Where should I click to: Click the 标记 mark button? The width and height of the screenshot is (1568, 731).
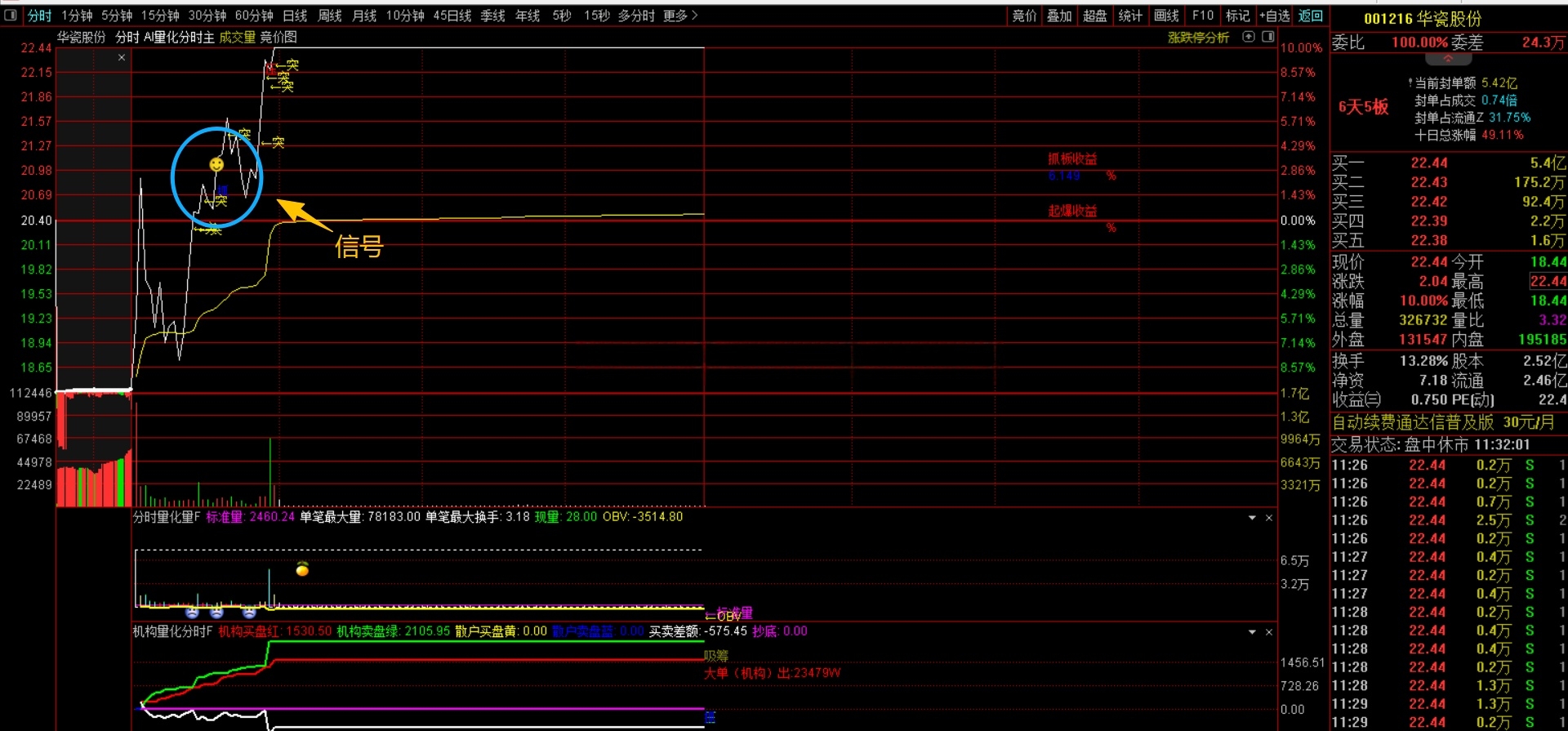[1237, 16]
